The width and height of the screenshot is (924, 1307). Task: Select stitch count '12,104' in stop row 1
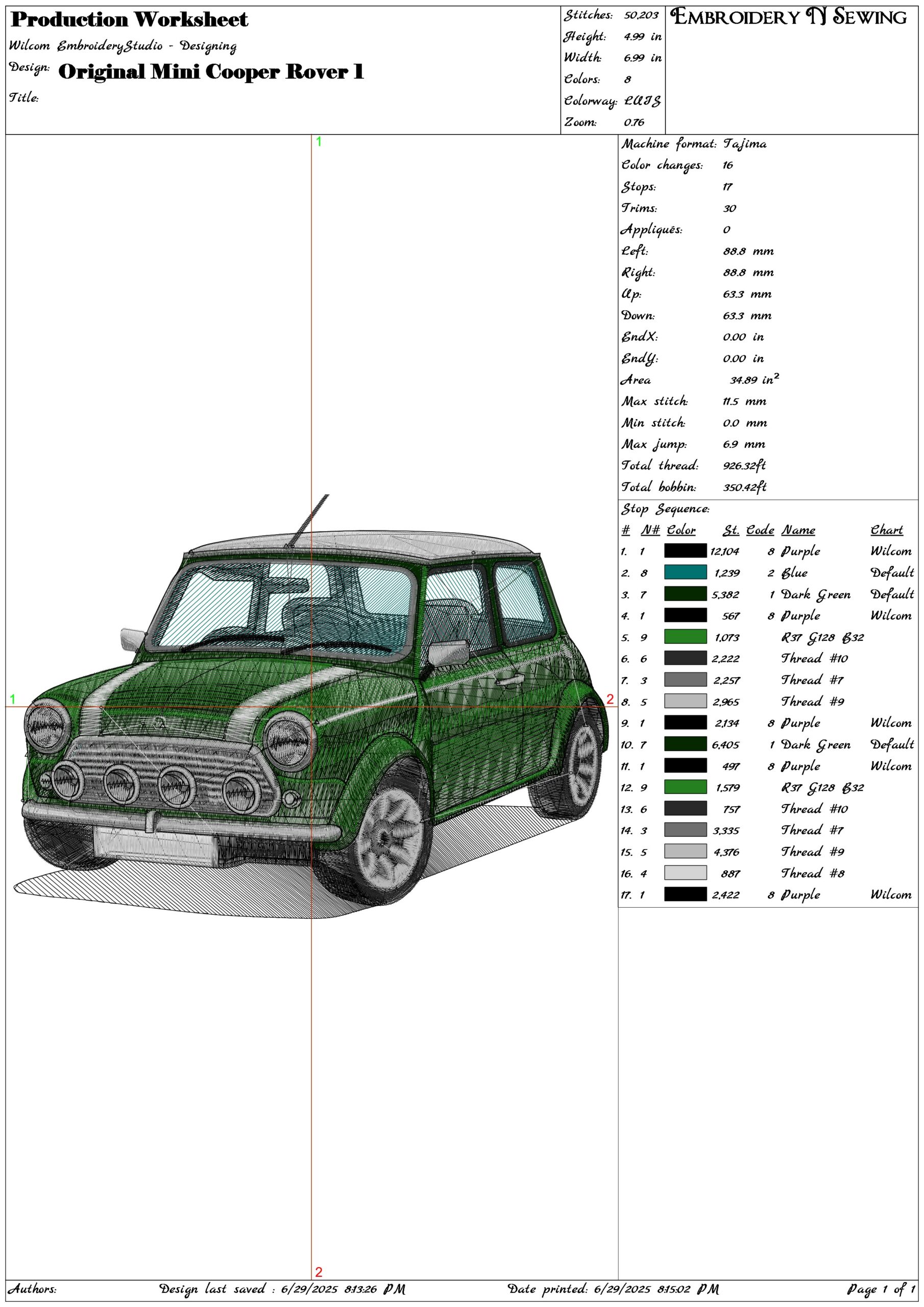725,551
